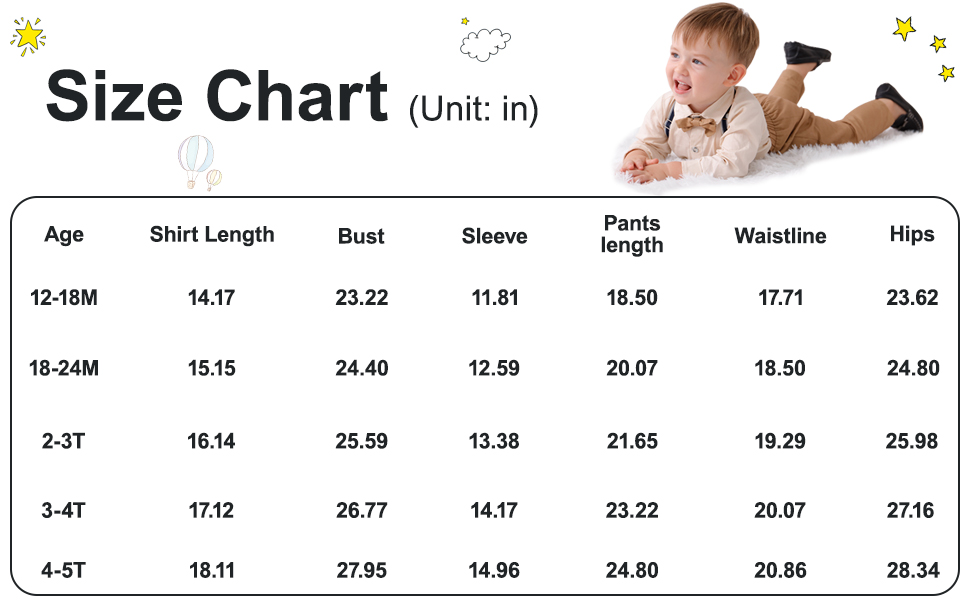Click the Waistline column header
The width and height of the screenshot is (970, 600).
780,237
